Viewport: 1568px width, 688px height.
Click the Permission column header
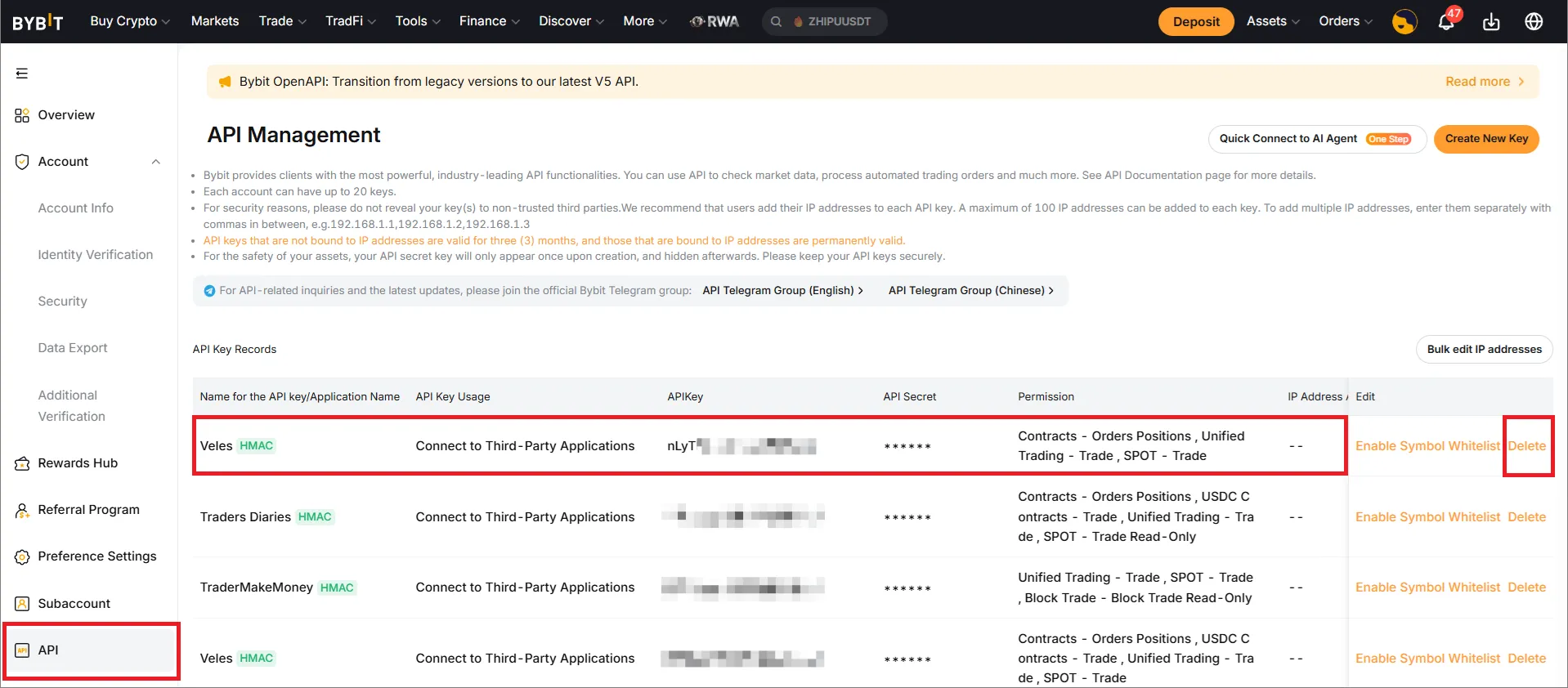click(1046, 397)
